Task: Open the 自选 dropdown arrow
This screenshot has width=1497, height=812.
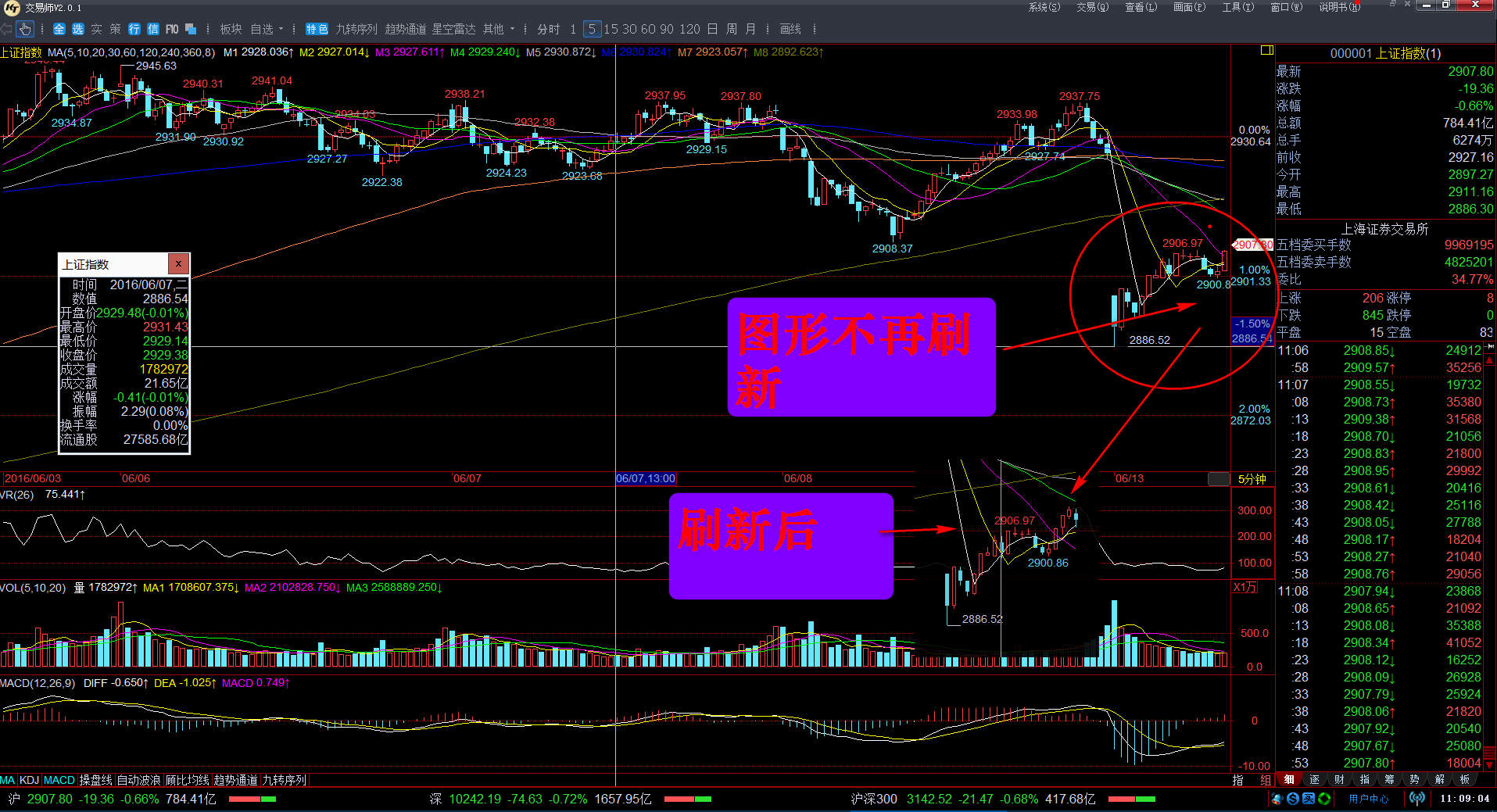Action: point(281,29)
